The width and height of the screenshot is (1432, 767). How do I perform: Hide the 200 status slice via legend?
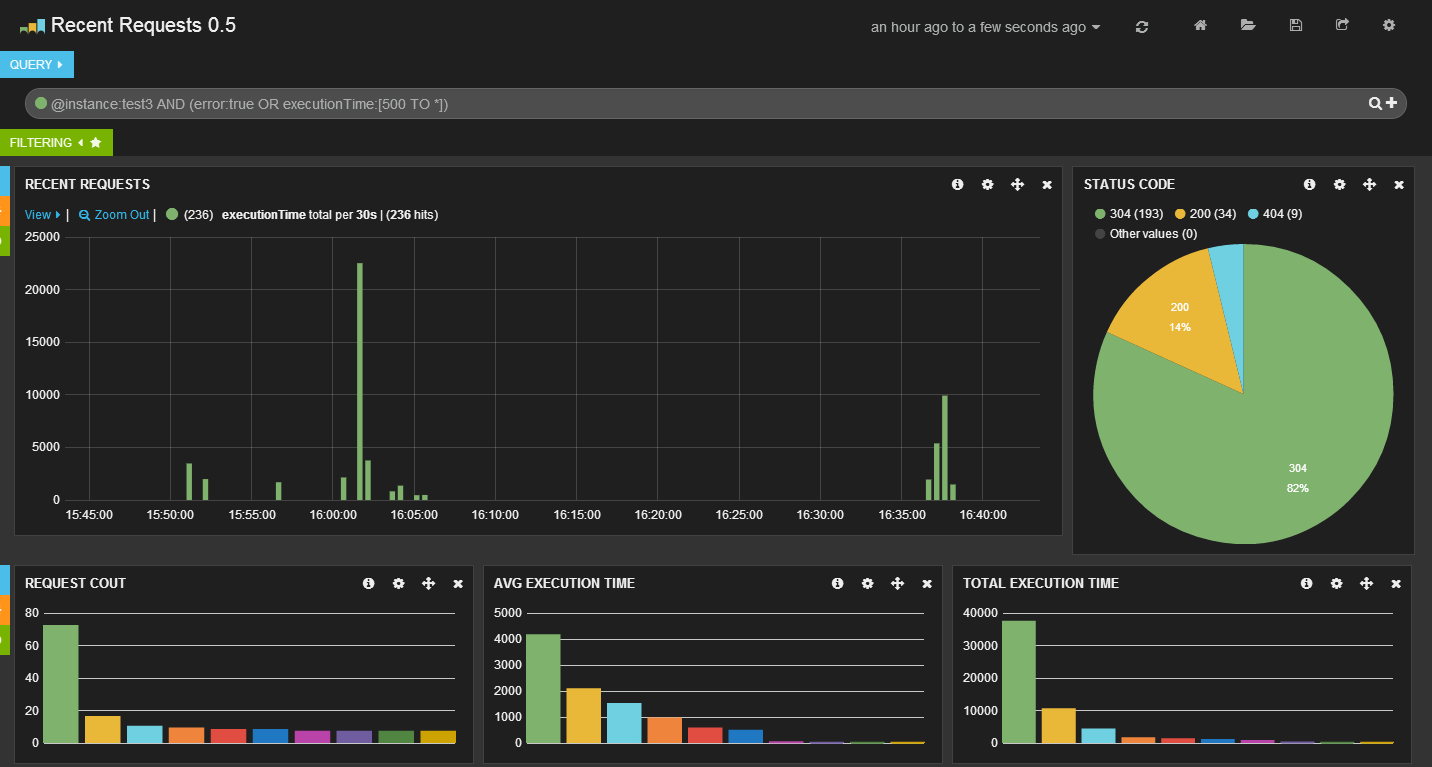click(1204, 213)
